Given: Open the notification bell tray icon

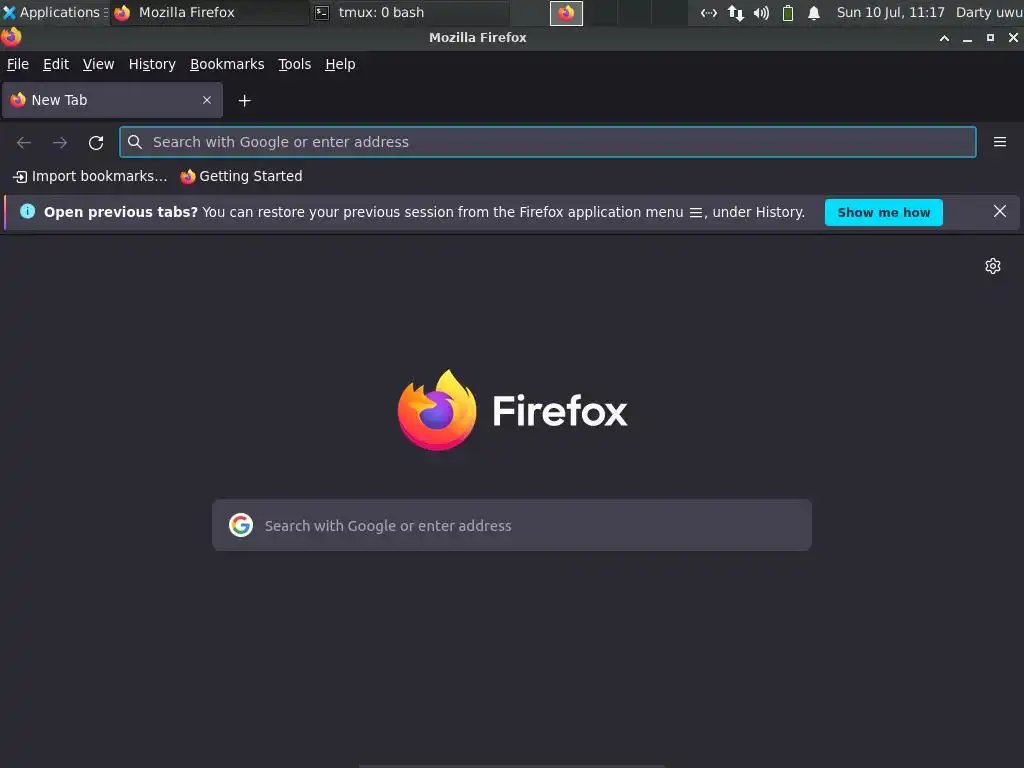Looking at the screenshot, I should pyautogui.click(x=814, y=12).
